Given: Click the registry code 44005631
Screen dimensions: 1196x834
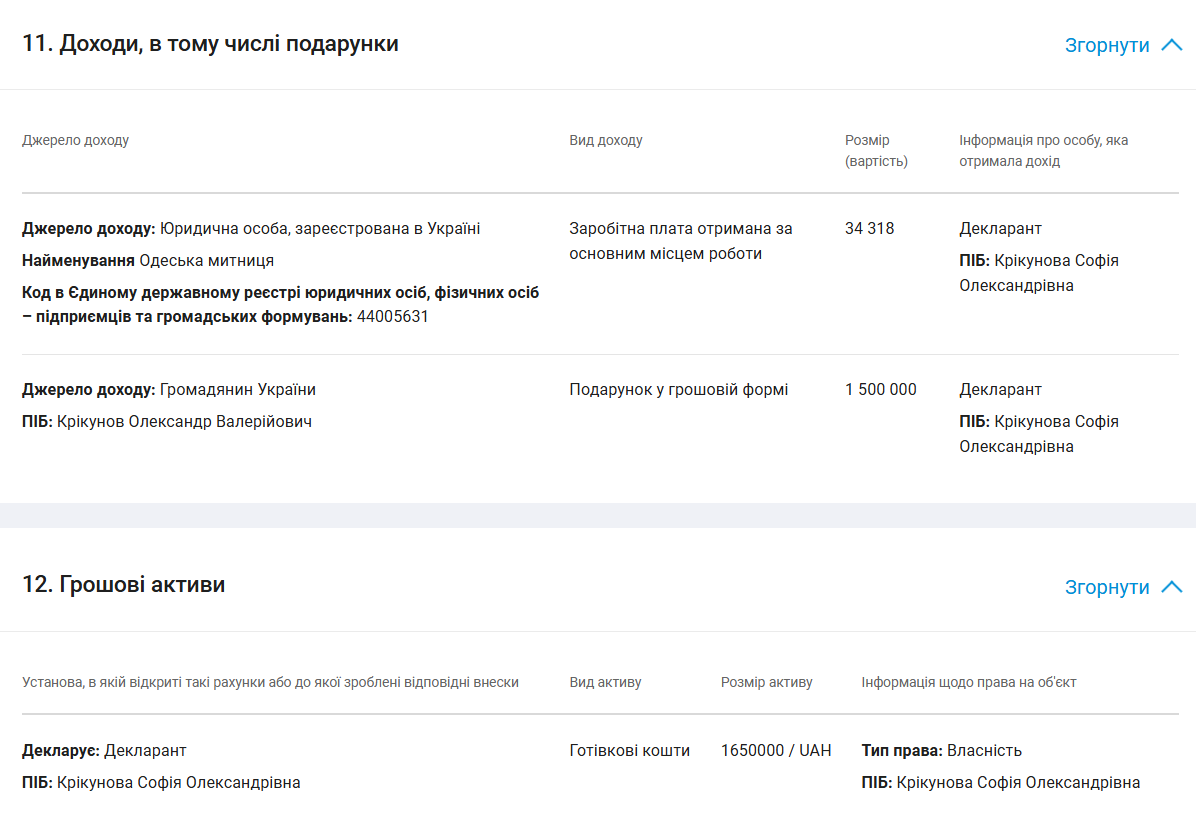Looking at the screenshot, I should (393, 317).
